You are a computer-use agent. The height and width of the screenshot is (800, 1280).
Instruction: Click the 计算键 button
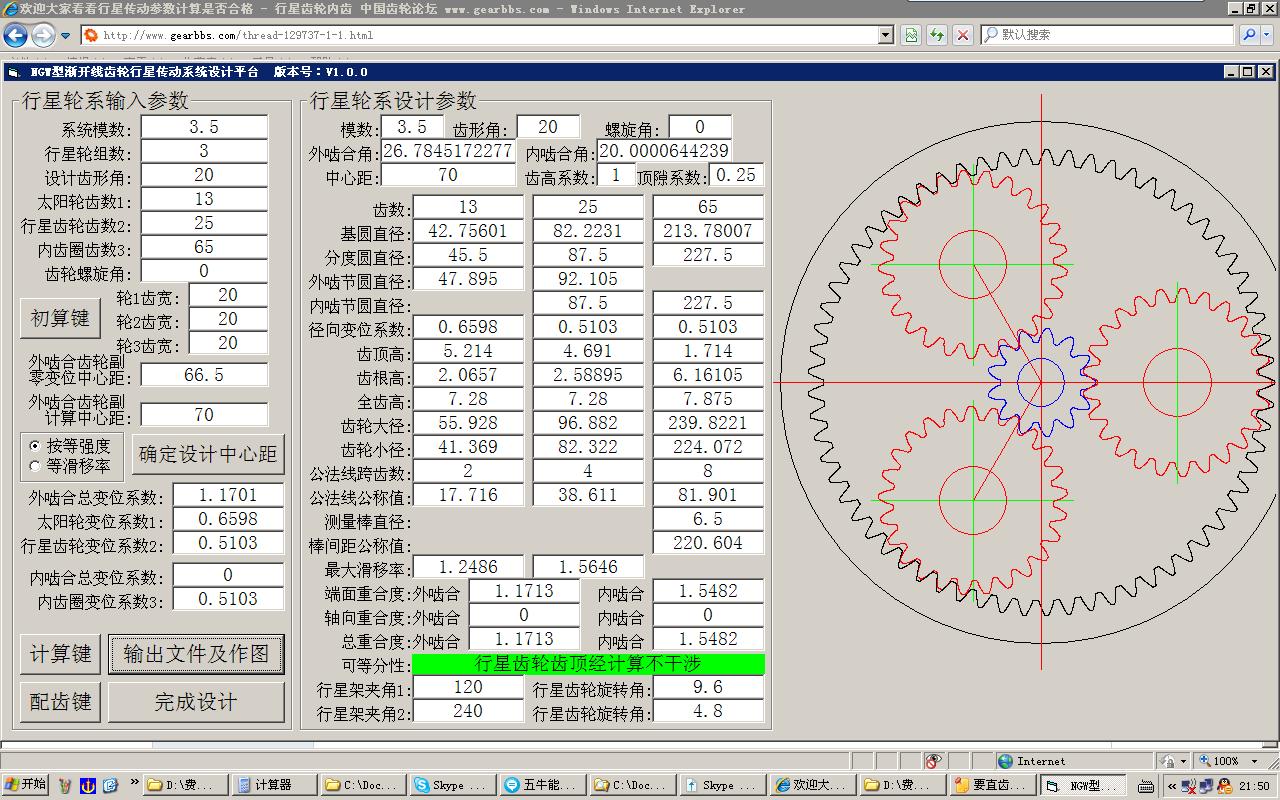(x=60, y=654)
